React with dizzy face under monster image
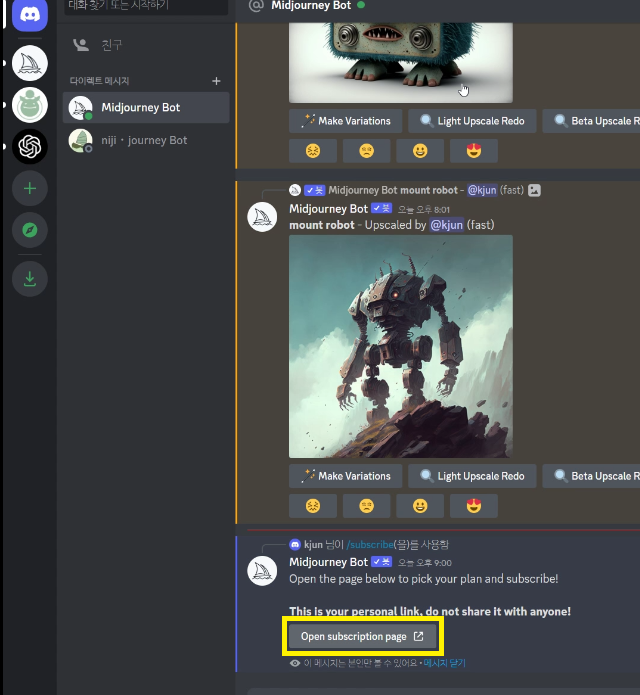This screenshot has width=640, height=695. (x=313, y=151)
